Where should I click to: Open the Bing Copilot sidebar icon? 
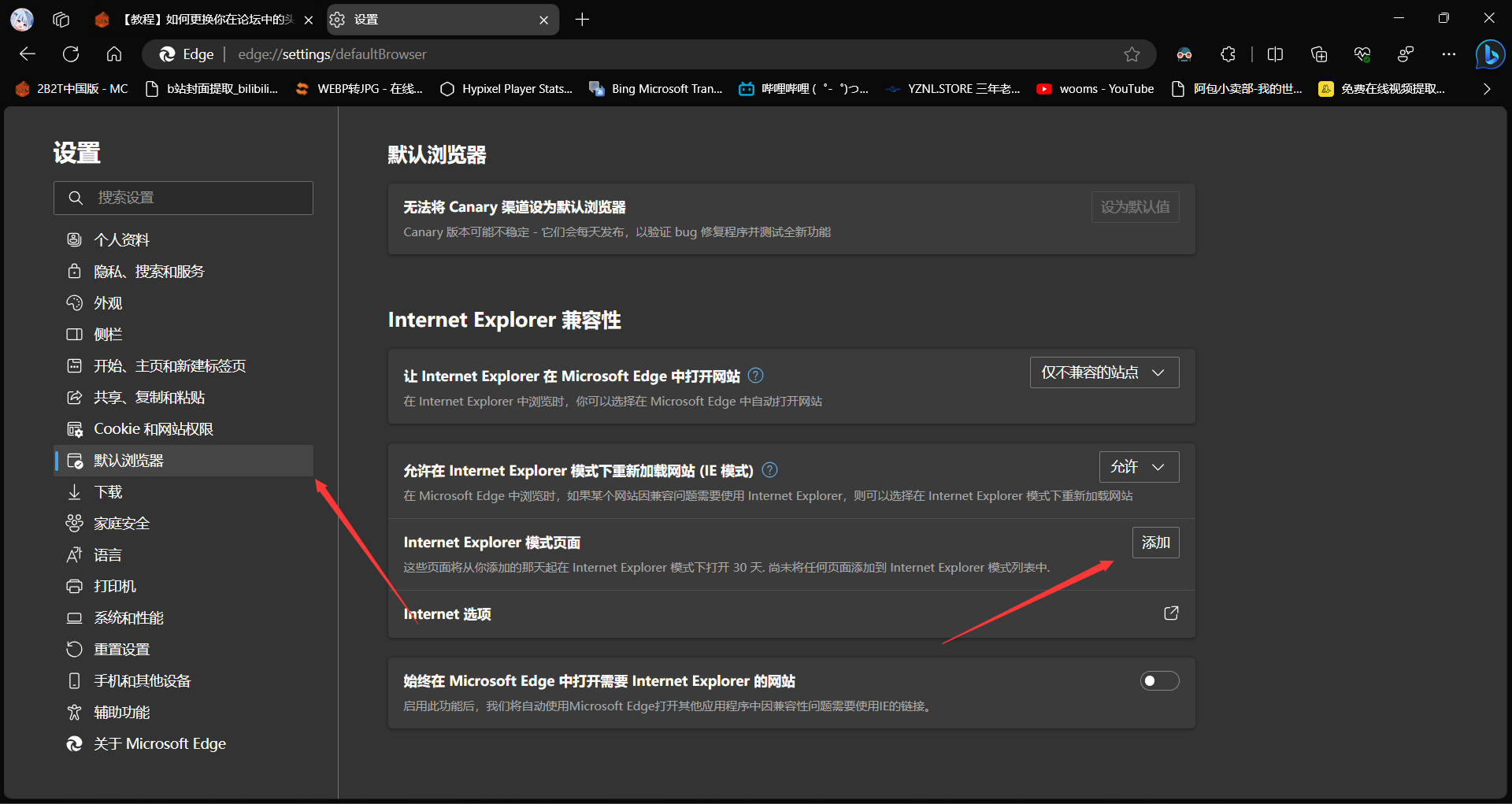(1490, 54)
